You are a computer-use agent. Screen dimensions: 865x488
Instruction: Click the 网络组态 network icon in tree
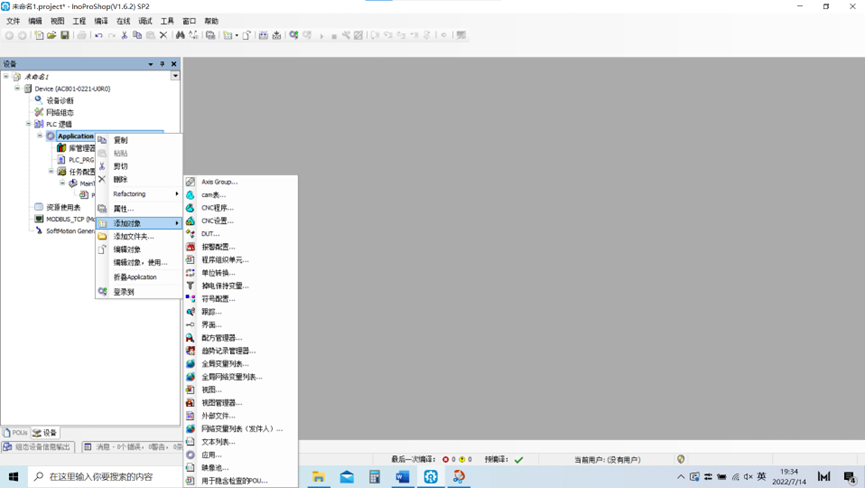(39, 112)
